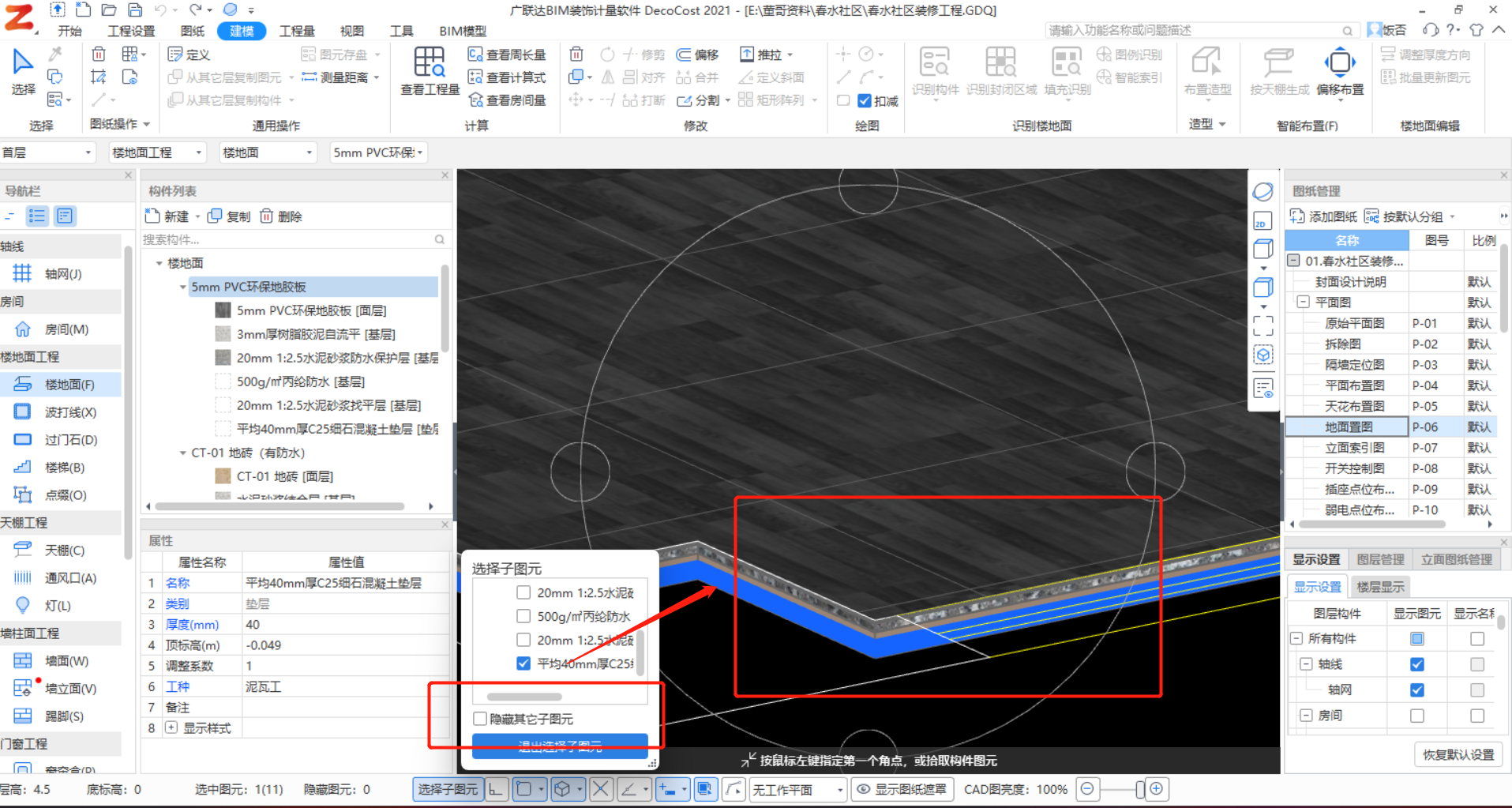1512x808 pixels.
Task: Collapse the CT-01 地砖 (有防水) node
Action: tap(182, 453)
